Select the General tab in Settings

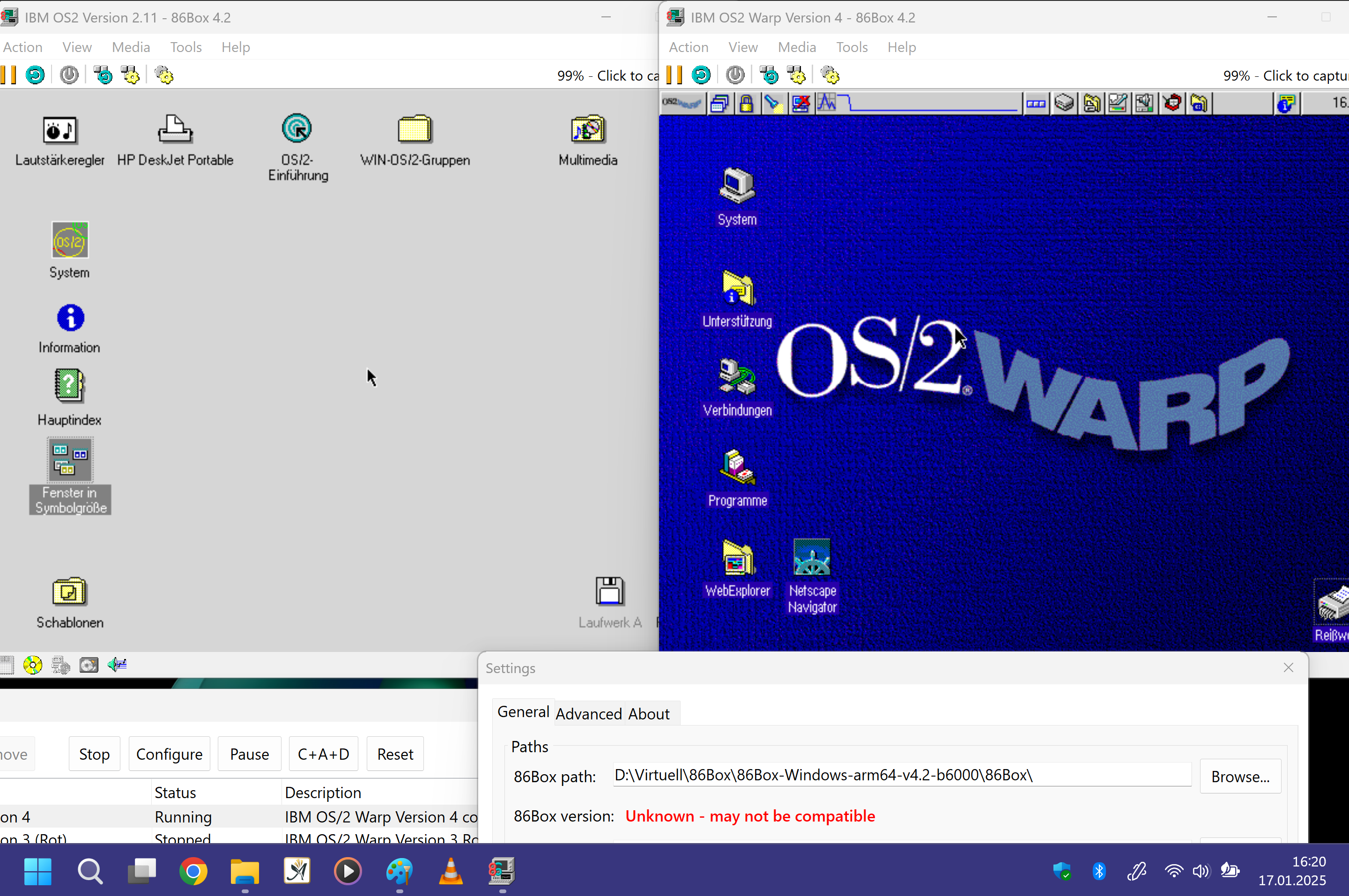pyautogui.click(x=523, y=712)
